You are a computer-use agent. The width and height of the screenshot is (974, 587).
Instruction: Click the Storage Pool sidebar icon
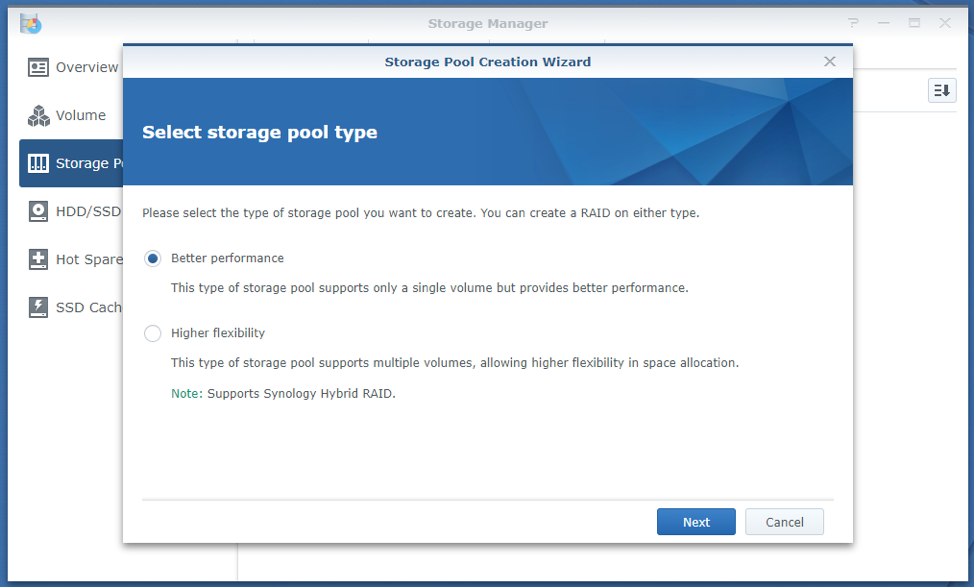[39, 163]
